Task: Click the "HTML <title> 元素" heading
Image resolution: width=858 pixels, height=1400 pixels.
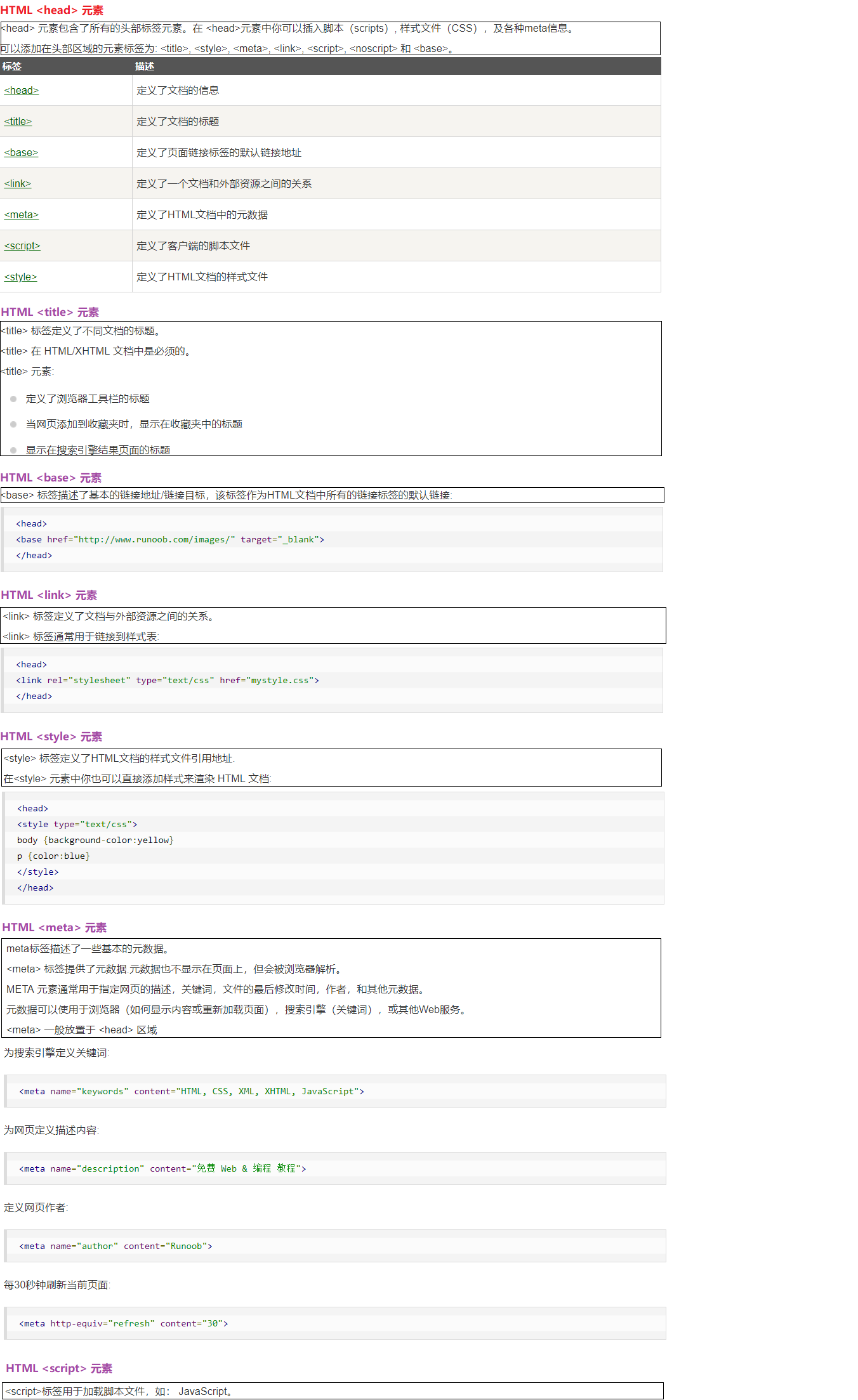Action: [50, 312]
